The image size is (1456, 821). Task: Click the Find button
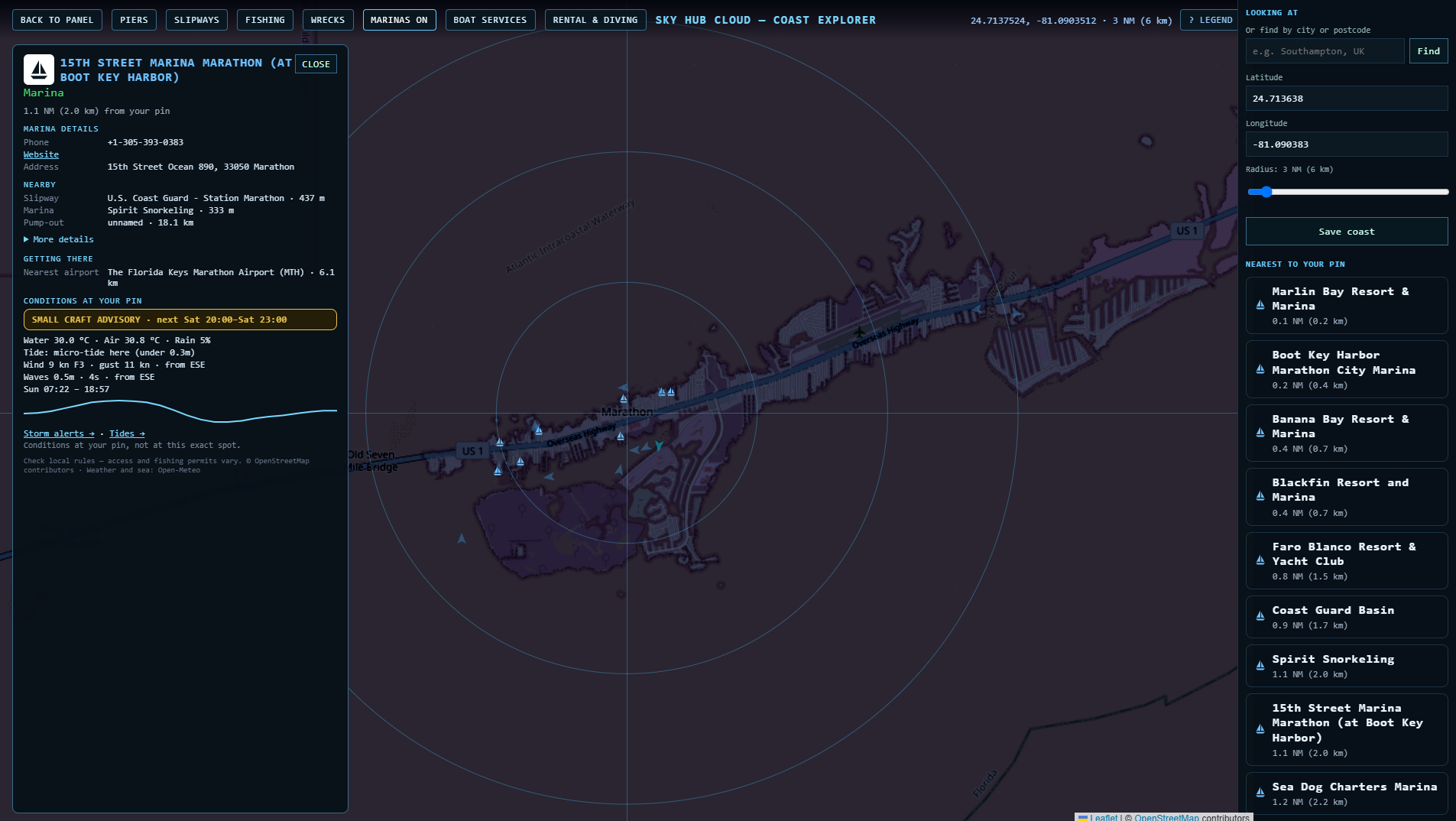click(x=1428, y=51)
